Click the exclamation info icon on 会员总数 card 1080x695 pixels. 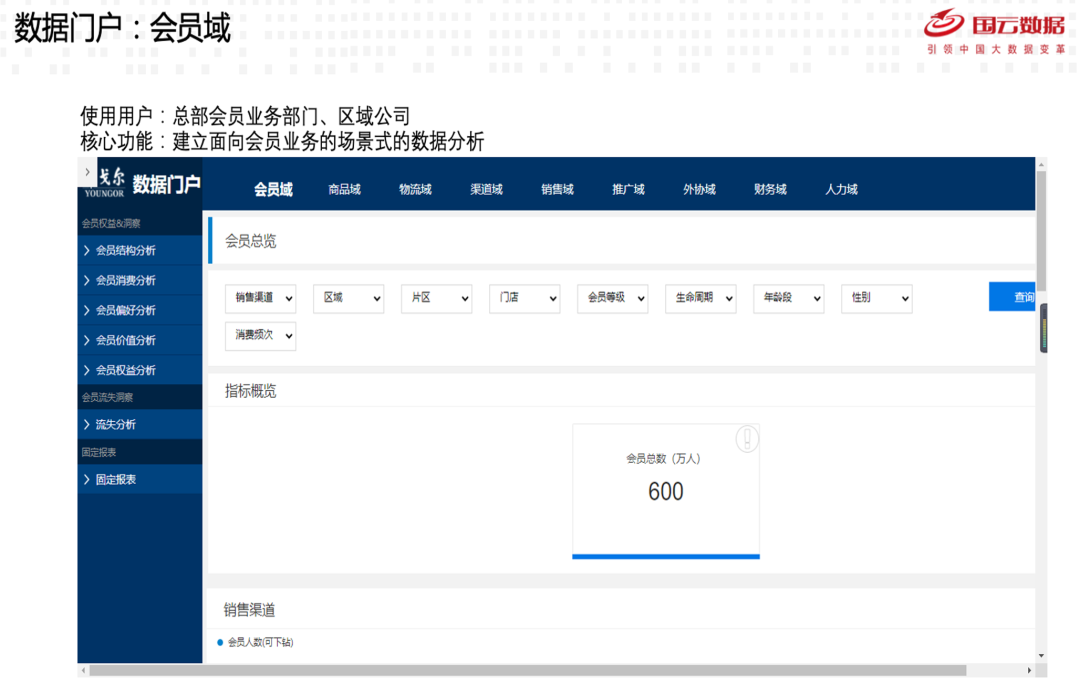click(x=747, y=439)
